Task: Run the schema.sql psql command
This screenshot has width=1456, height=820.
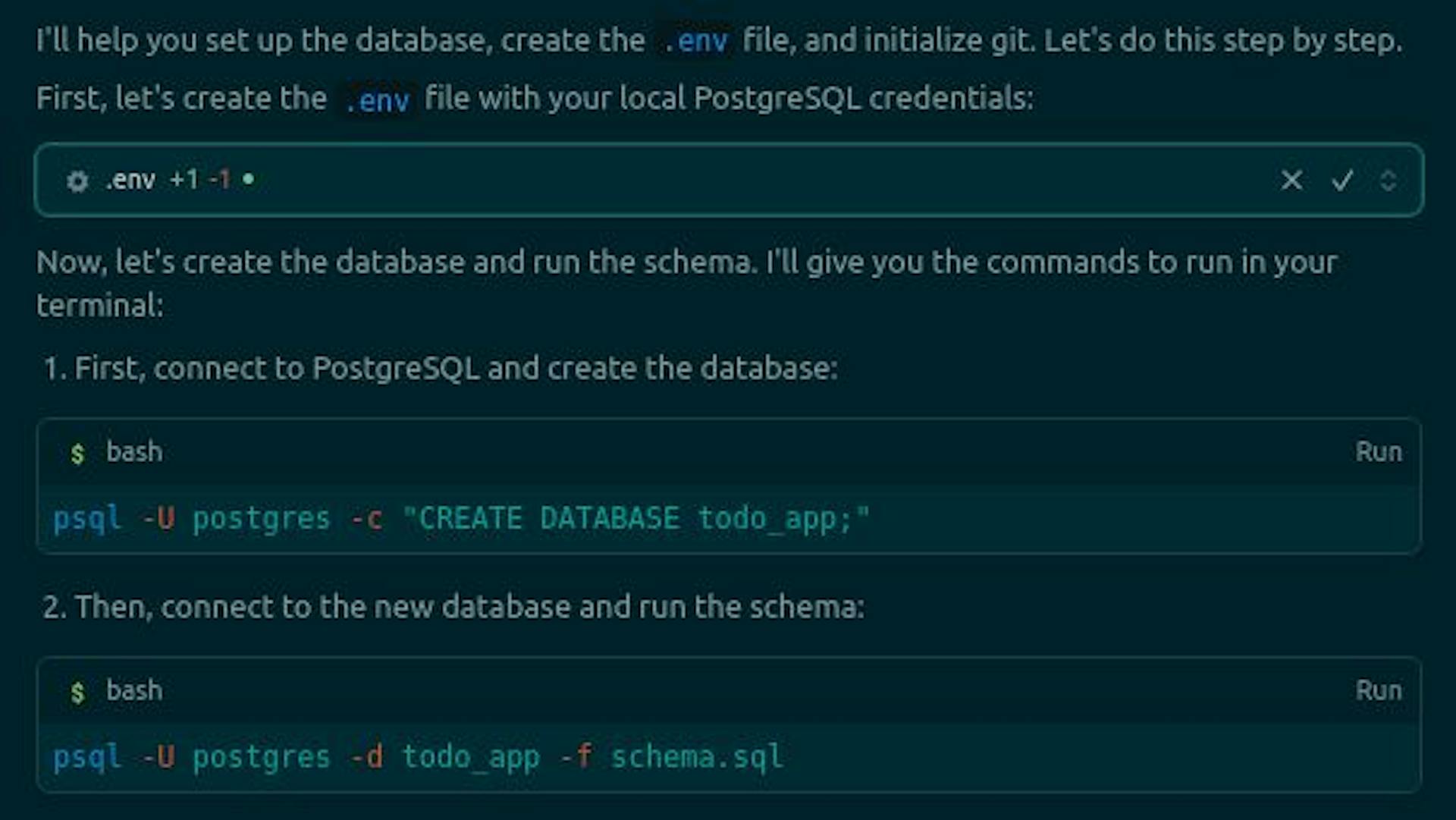Action: (1378, 691)
